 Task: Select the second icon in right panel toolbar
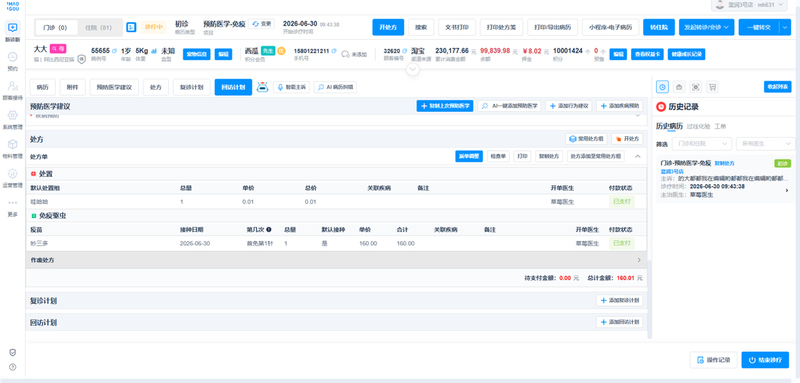[679, 87]
